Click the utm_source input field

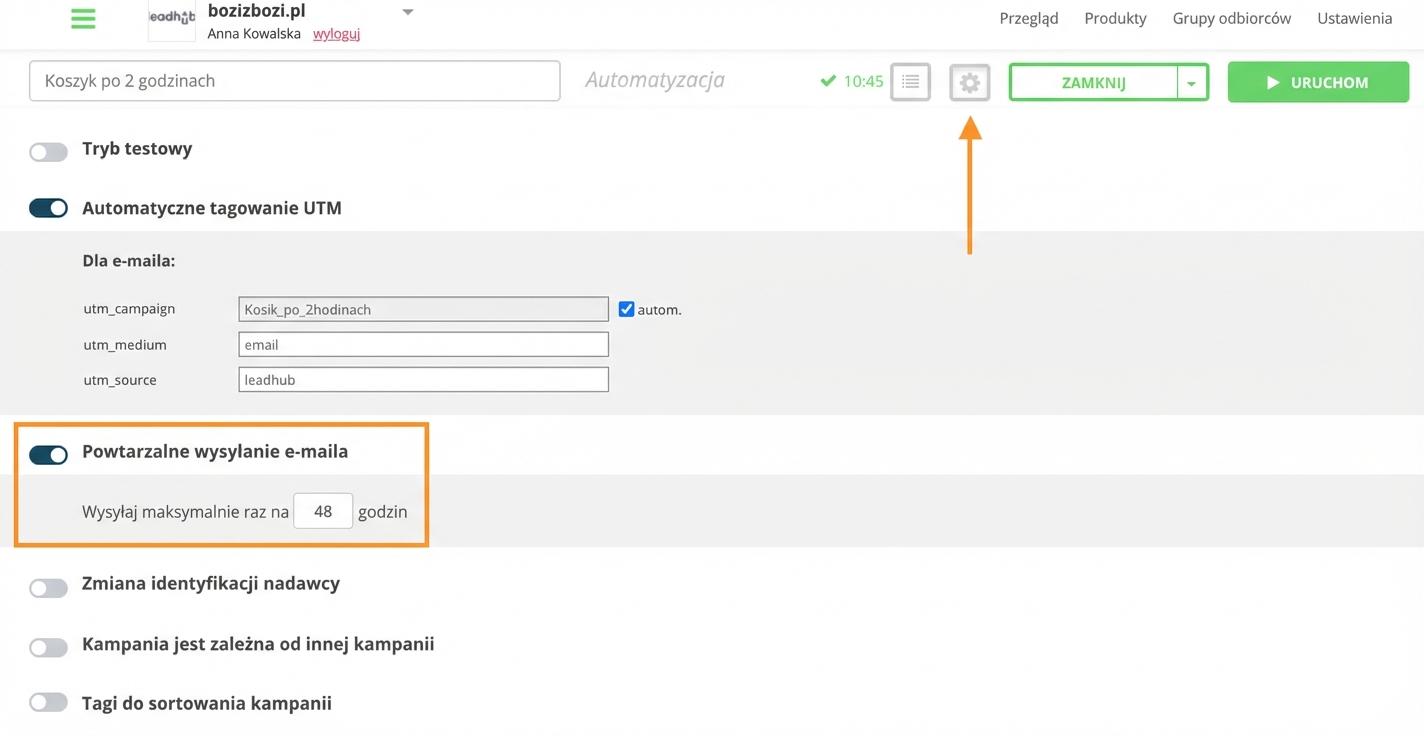point(423,379)
